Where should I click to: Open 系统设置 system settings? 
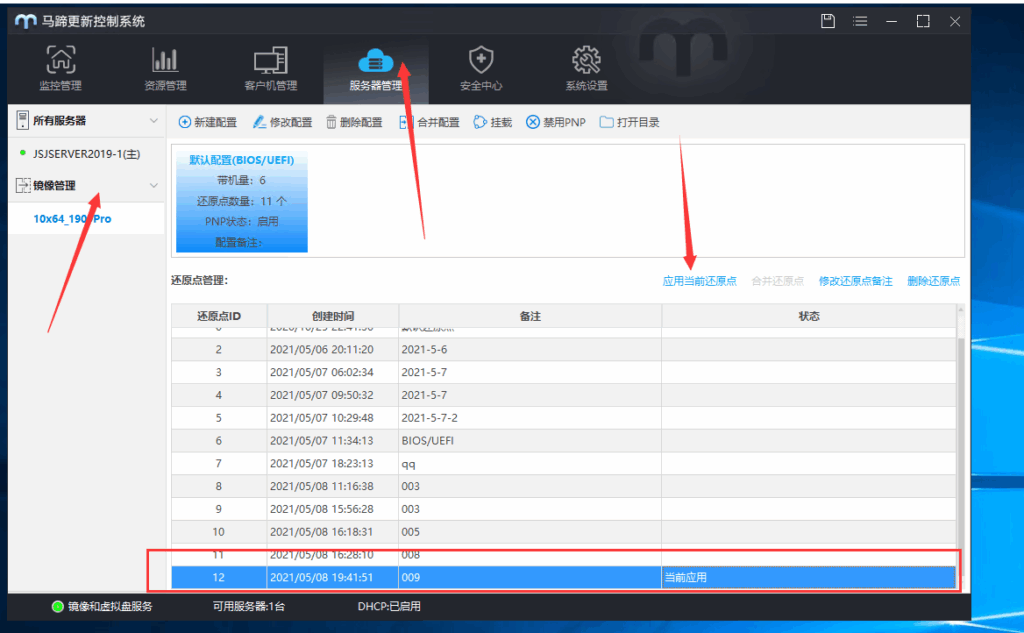(x=586, y=69)
